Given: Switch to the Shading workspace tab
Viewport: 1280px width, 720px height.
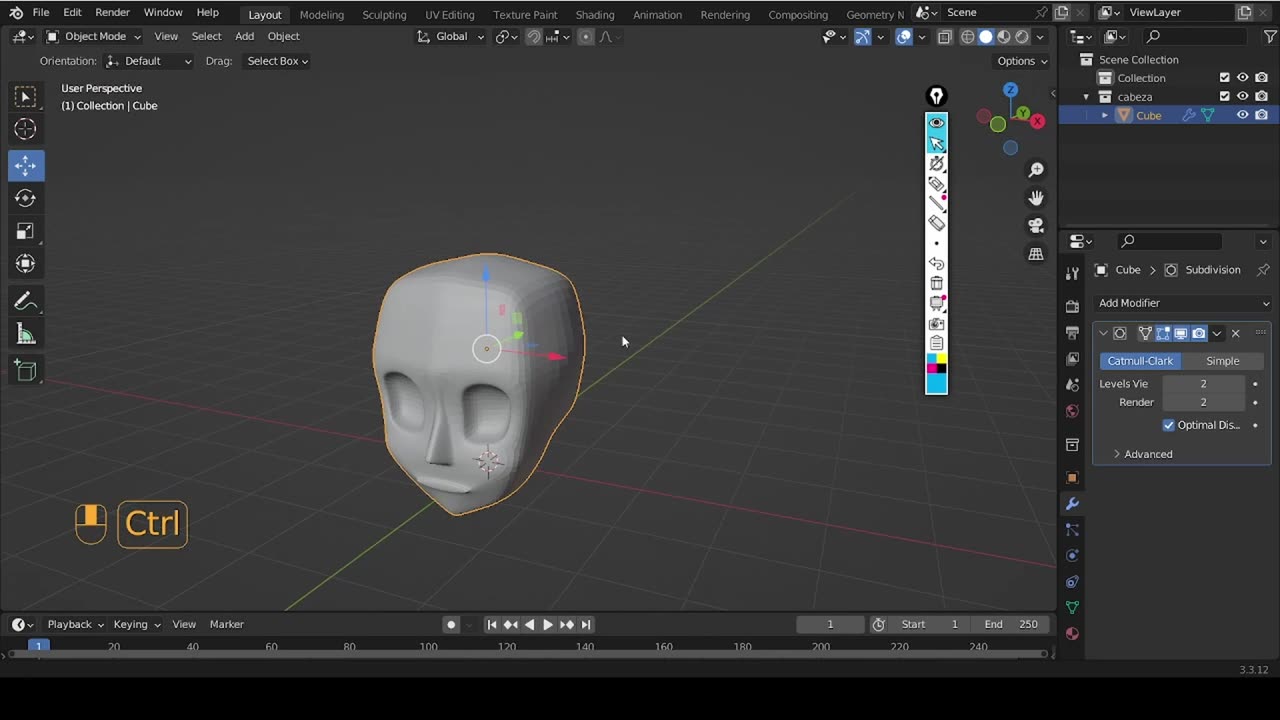Looking at the screenshot, I should click(595, 15).
